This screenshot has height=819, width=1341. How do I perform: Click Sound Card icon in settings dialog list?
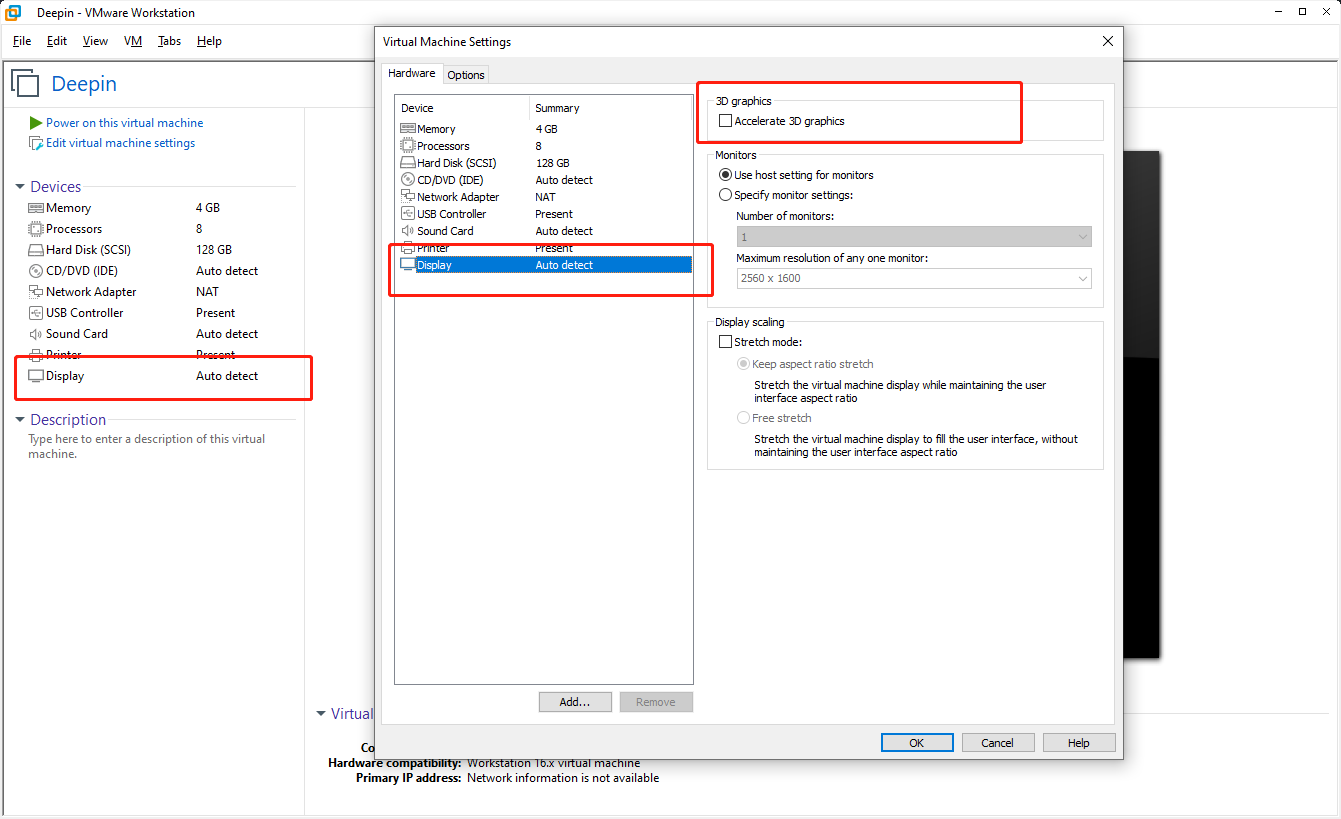coord(407,231)
